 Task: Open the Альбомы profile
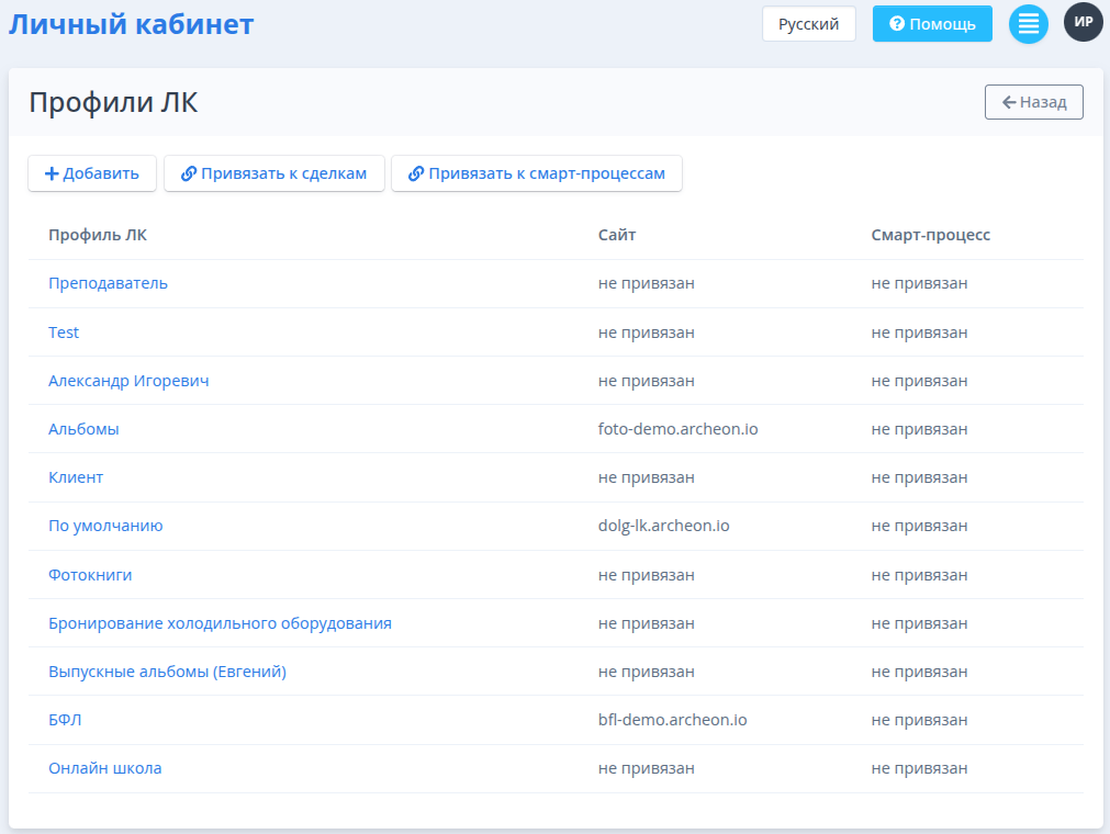tap(84, 429)
